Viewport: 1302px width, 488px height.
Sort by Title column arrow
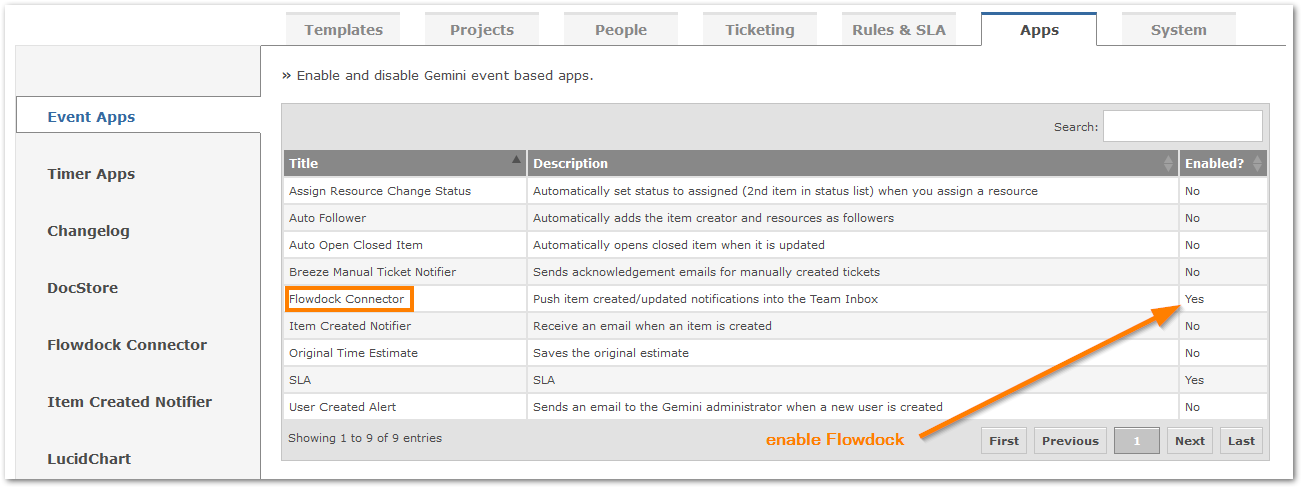coord(516,159)
